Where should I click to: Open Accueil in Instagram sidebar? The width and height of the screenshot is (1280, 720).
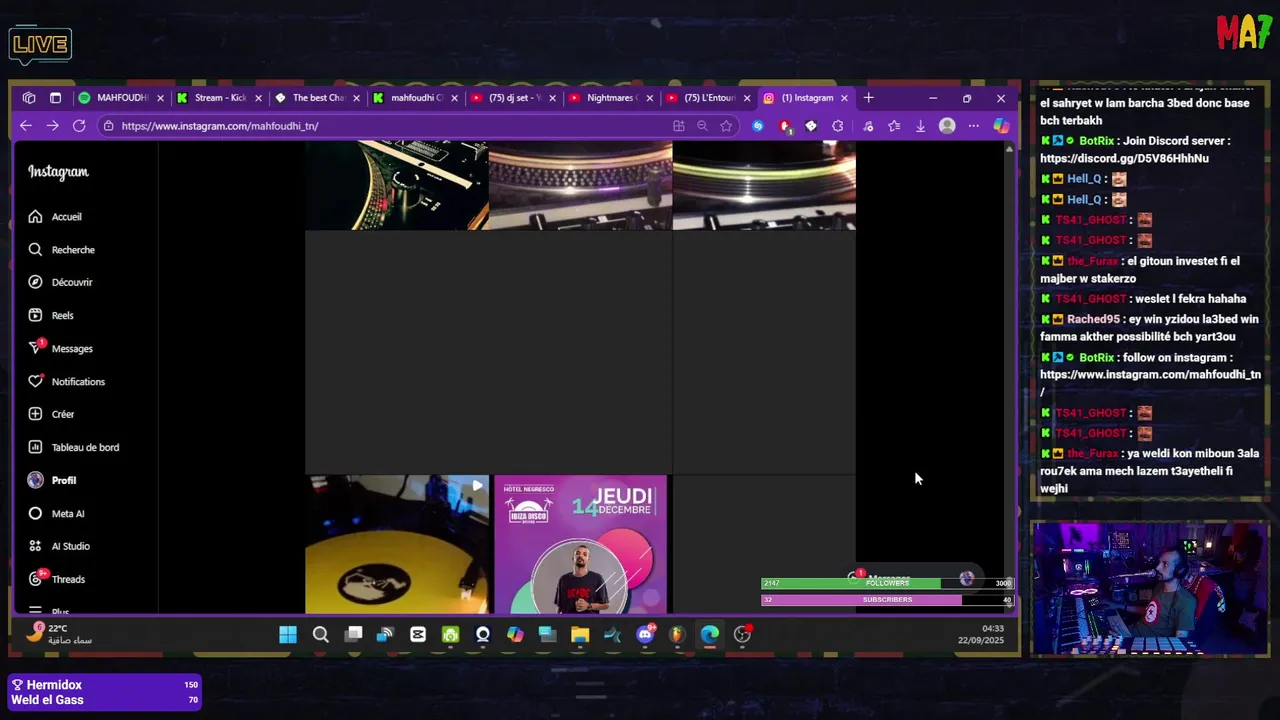(55, 217)
